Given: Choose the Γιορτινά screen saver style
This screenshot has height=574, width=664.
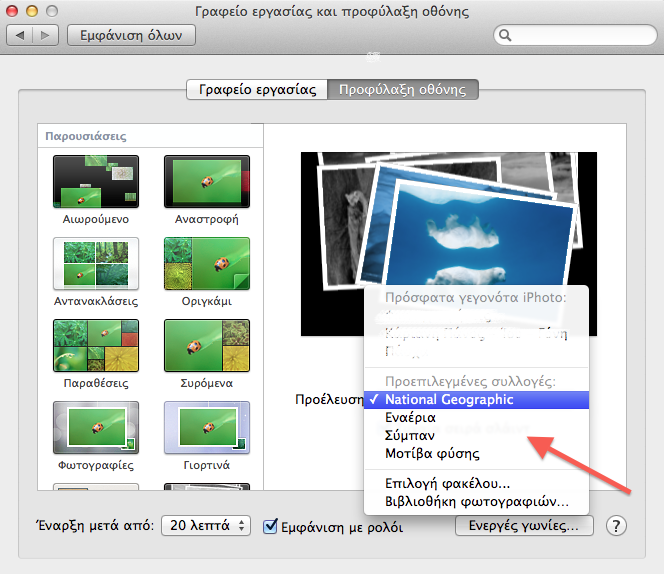Looking at the screenshot, I should [x=207, y=427].
